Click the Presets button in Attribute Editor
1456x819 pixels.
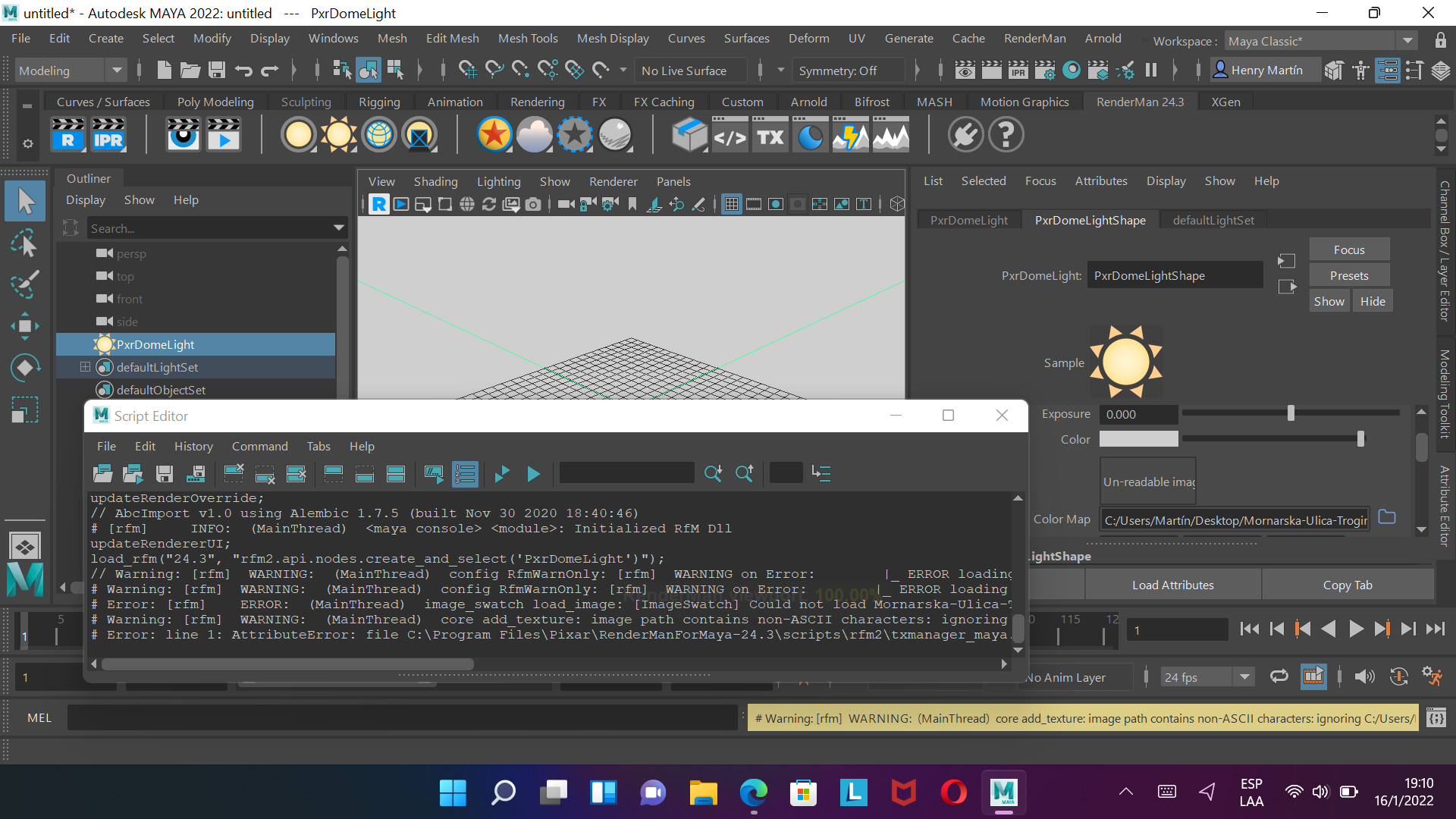[1349, 275]
